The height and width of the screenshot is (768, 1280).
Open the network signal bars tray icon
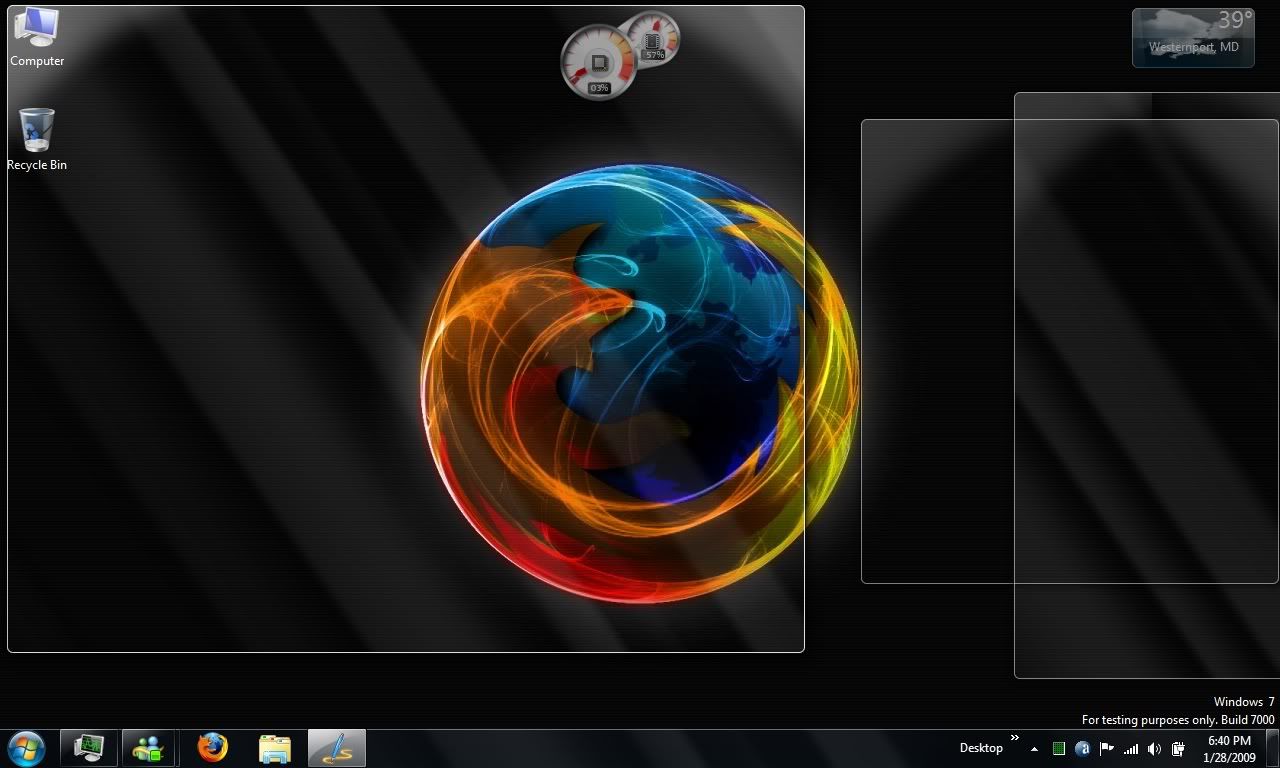point(1131,749)
